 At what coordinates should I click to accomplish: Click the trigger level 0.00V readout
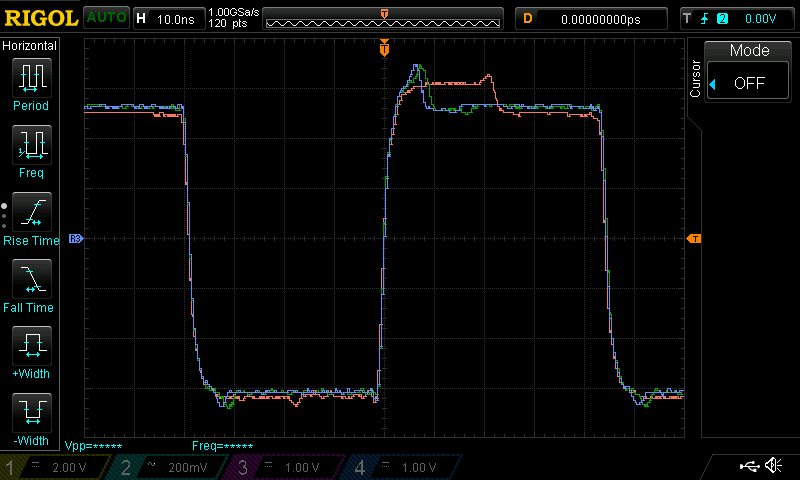pos(760,18)
